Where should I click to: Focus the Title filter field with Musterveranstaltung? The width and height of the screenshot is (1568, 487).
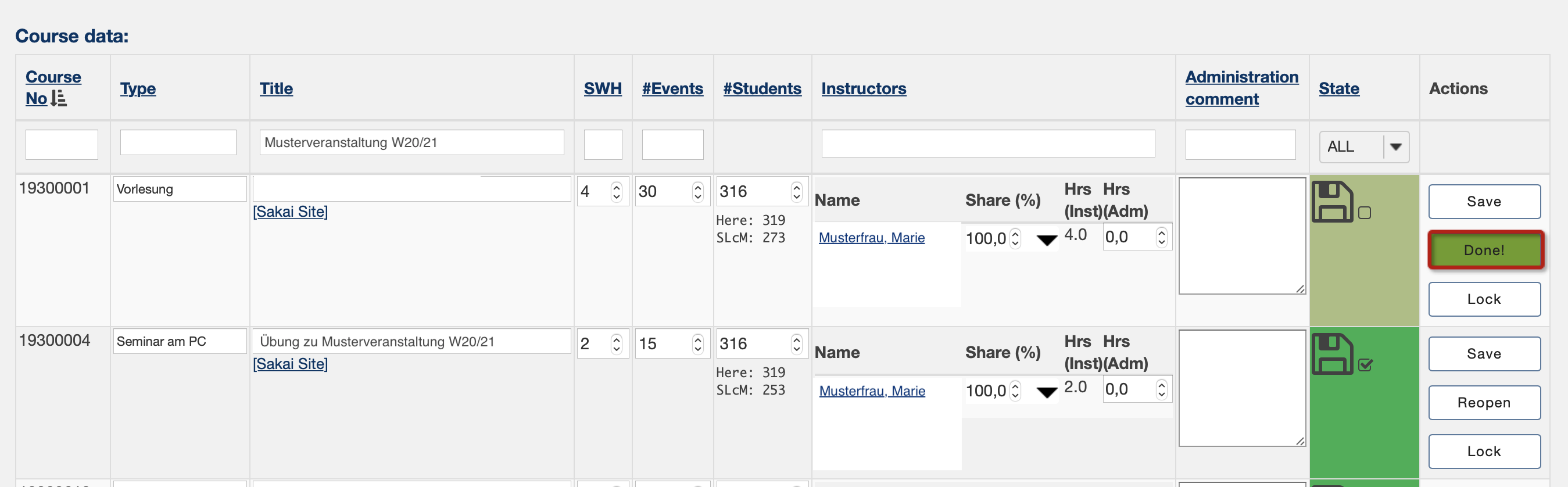[411, 142]
